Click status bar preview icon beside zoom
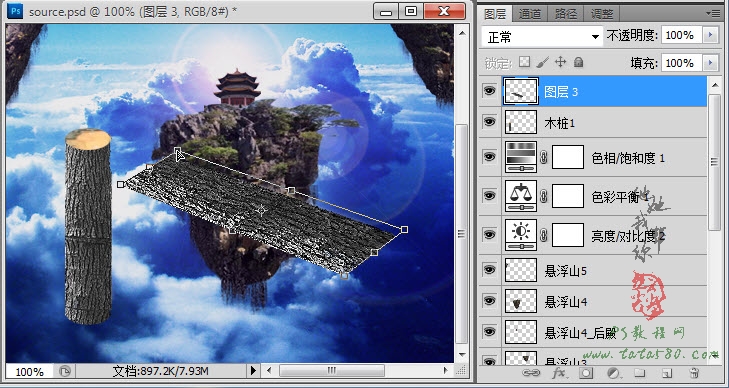 coord(64,371)
